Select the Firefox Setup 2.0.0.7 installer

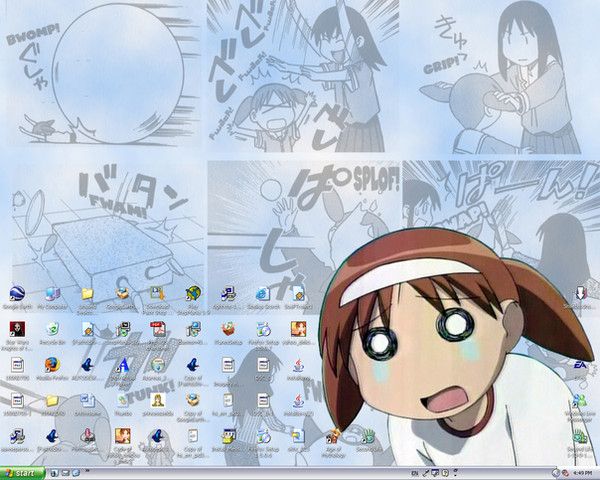point(263,329)
